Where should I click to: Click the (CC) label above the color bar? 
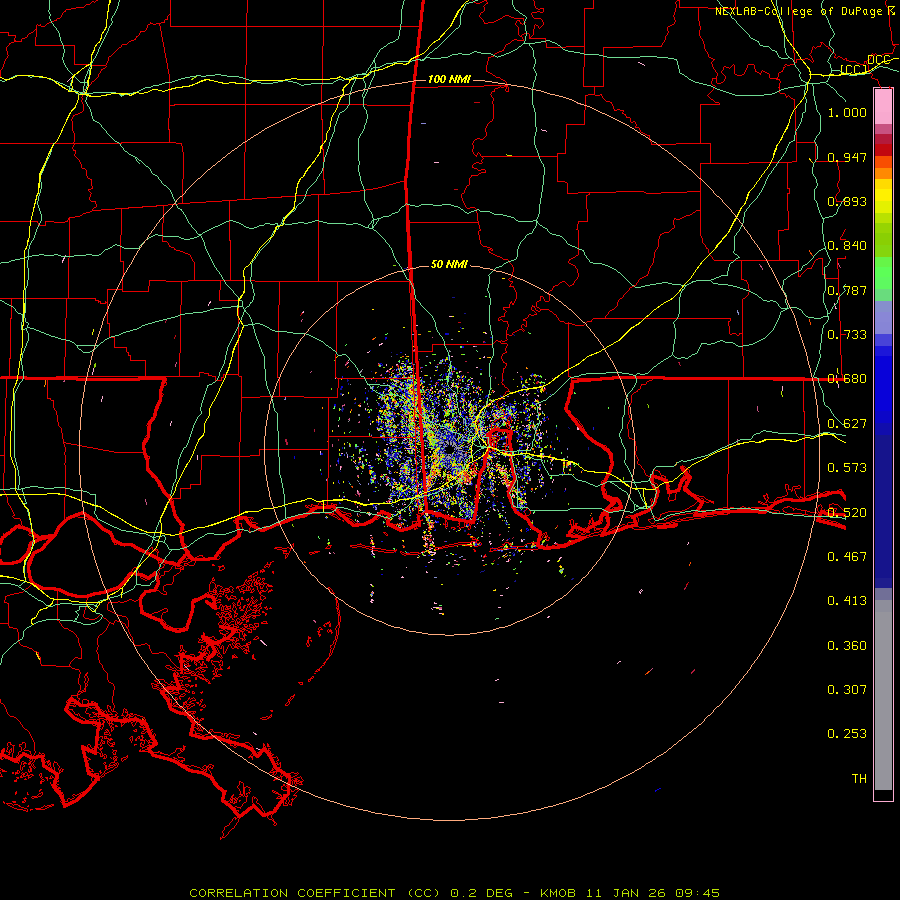click(x=854, y=70)
